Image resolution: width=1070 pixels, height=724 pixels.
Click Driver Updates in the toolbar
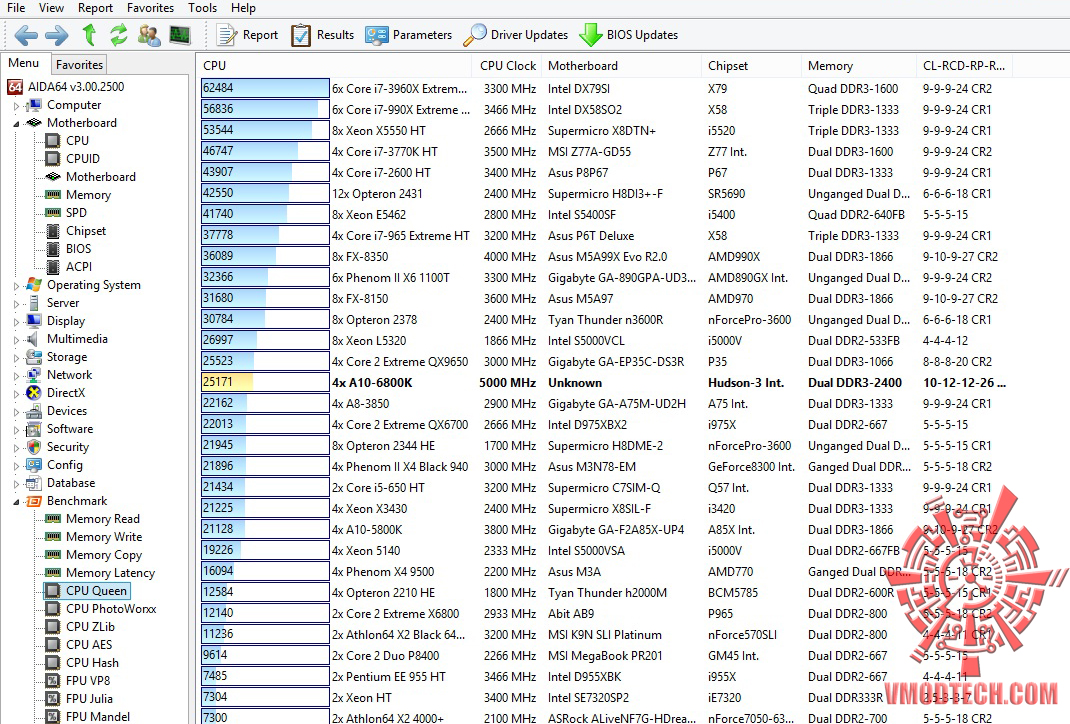coord(515,35)
